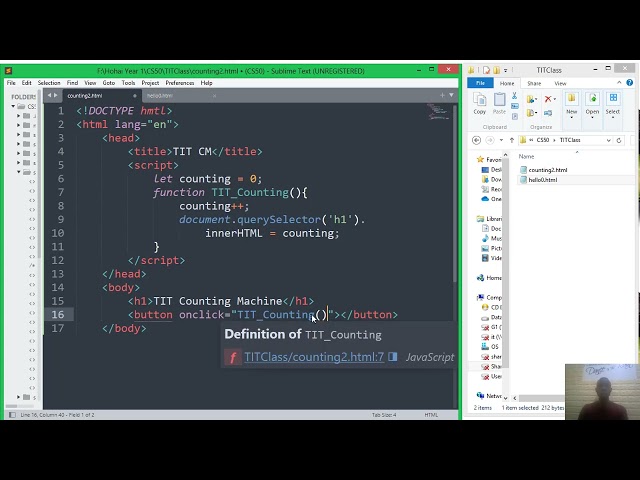Click the new tab plus icon in Sublime
The width and height of the screenshot is (640, 480).
click(x=442, y=95)
